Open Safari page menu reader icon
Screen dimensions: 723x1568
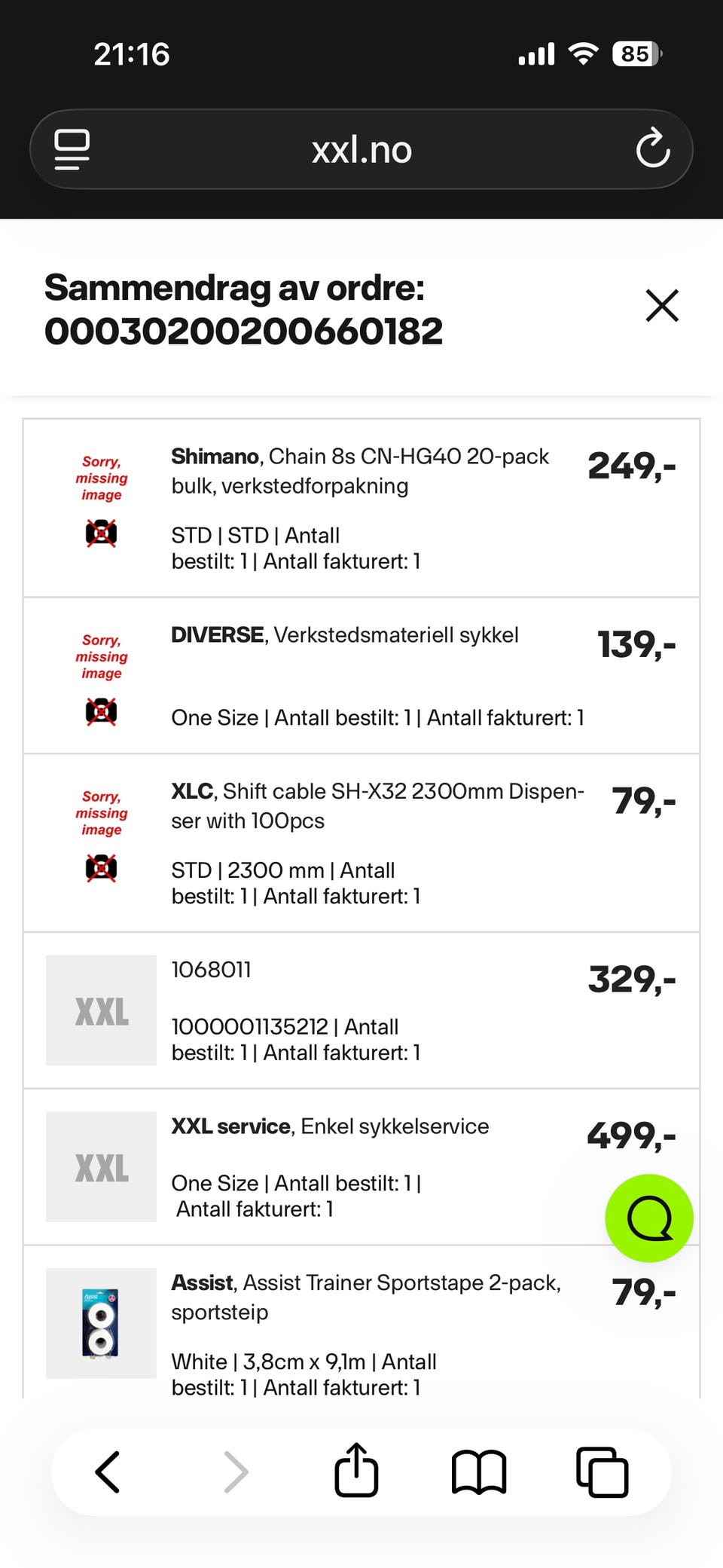click(72, 149)
